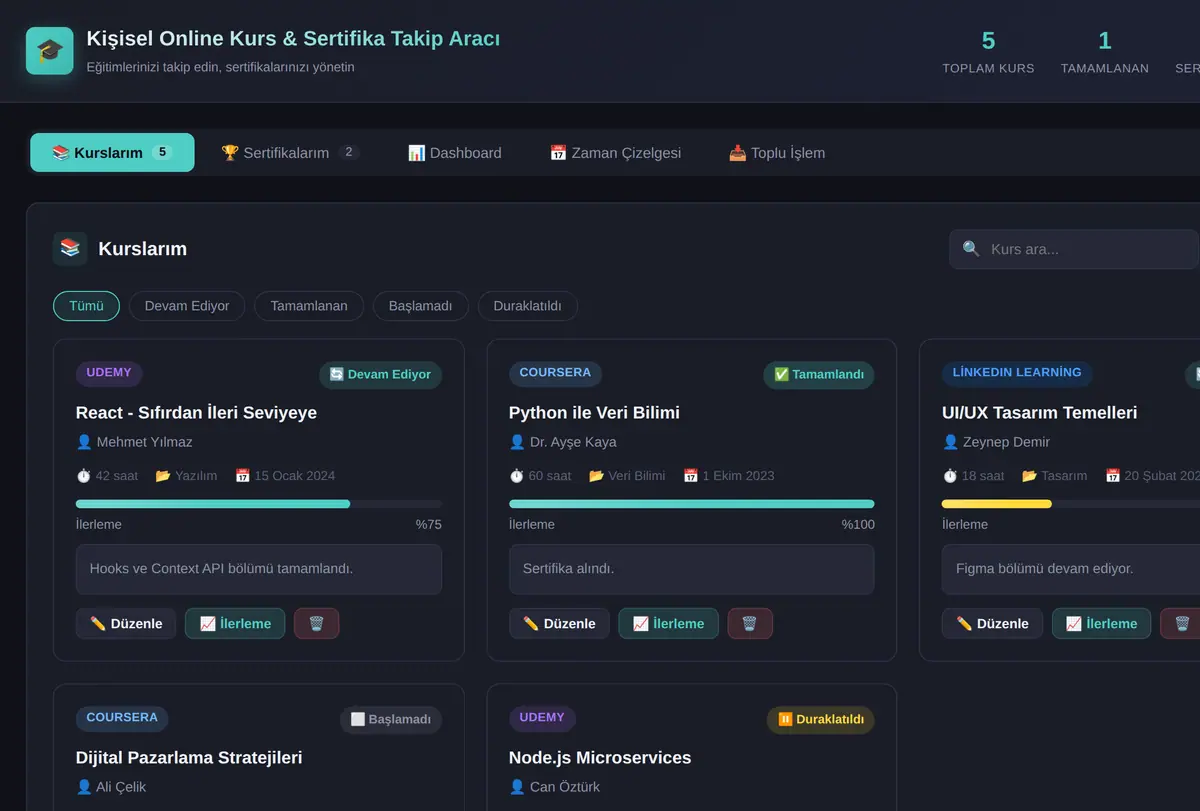Switch to the Sertifikalarım tab
The image size is (1200, 811).
[290, 153]
